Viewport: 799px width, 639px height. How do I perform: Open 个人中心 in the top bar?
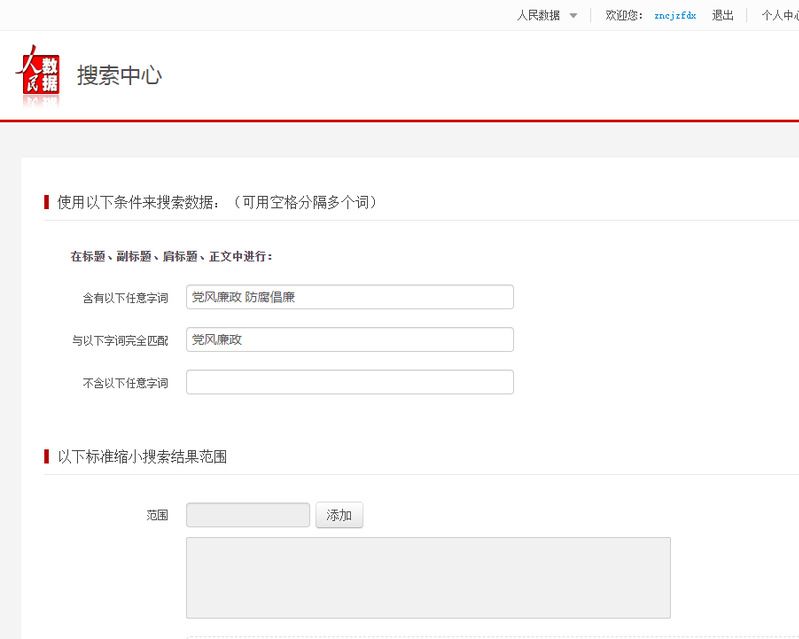[780, 15]
